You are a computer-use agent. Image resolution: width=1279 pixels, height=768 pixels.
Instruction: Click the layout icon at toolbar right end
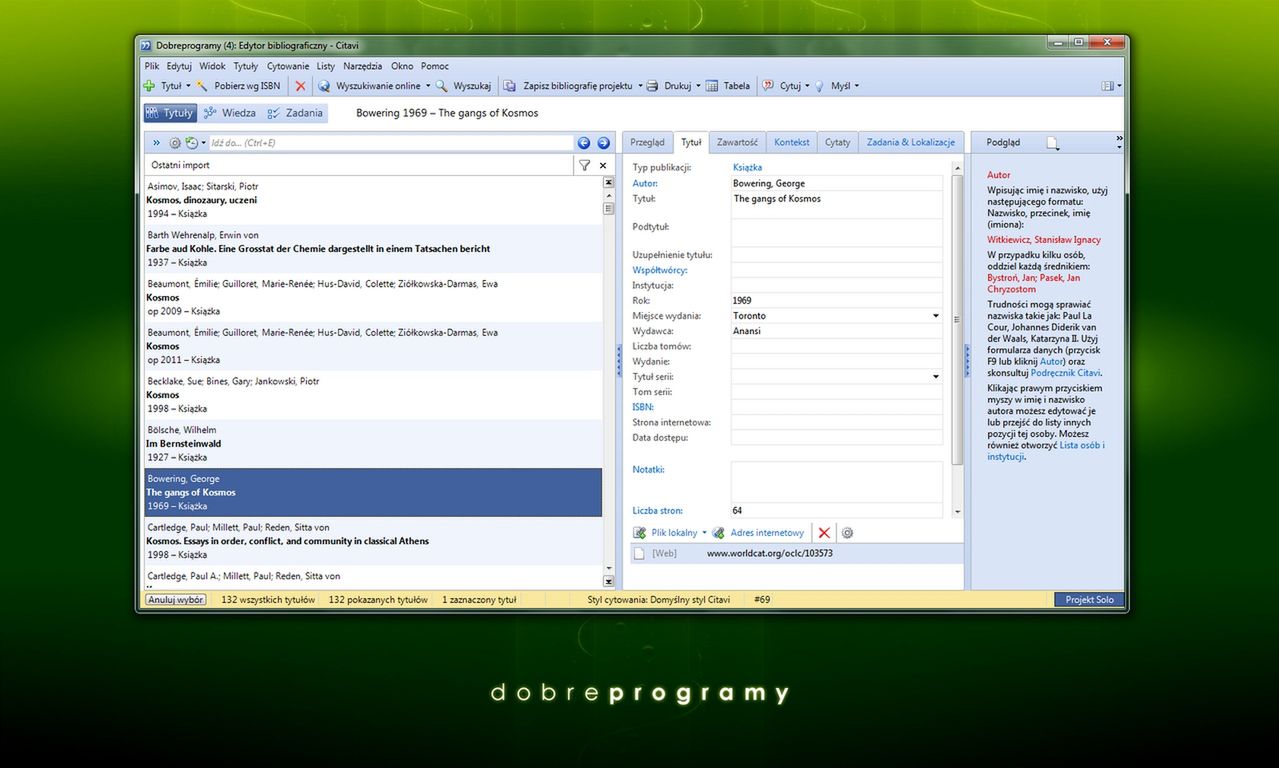(x=1107, y=86)
